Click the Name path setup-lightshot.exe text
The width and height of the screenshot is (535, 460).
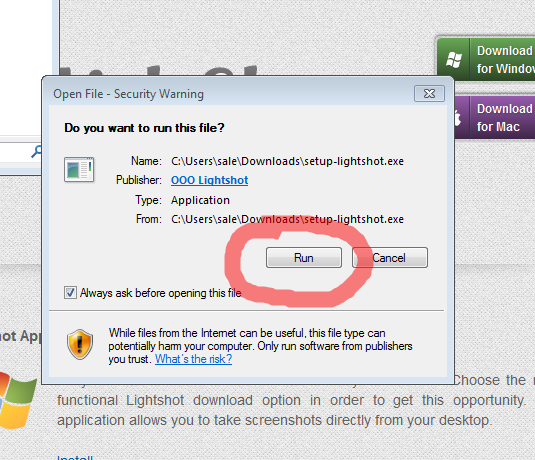[x=287, y=161]
